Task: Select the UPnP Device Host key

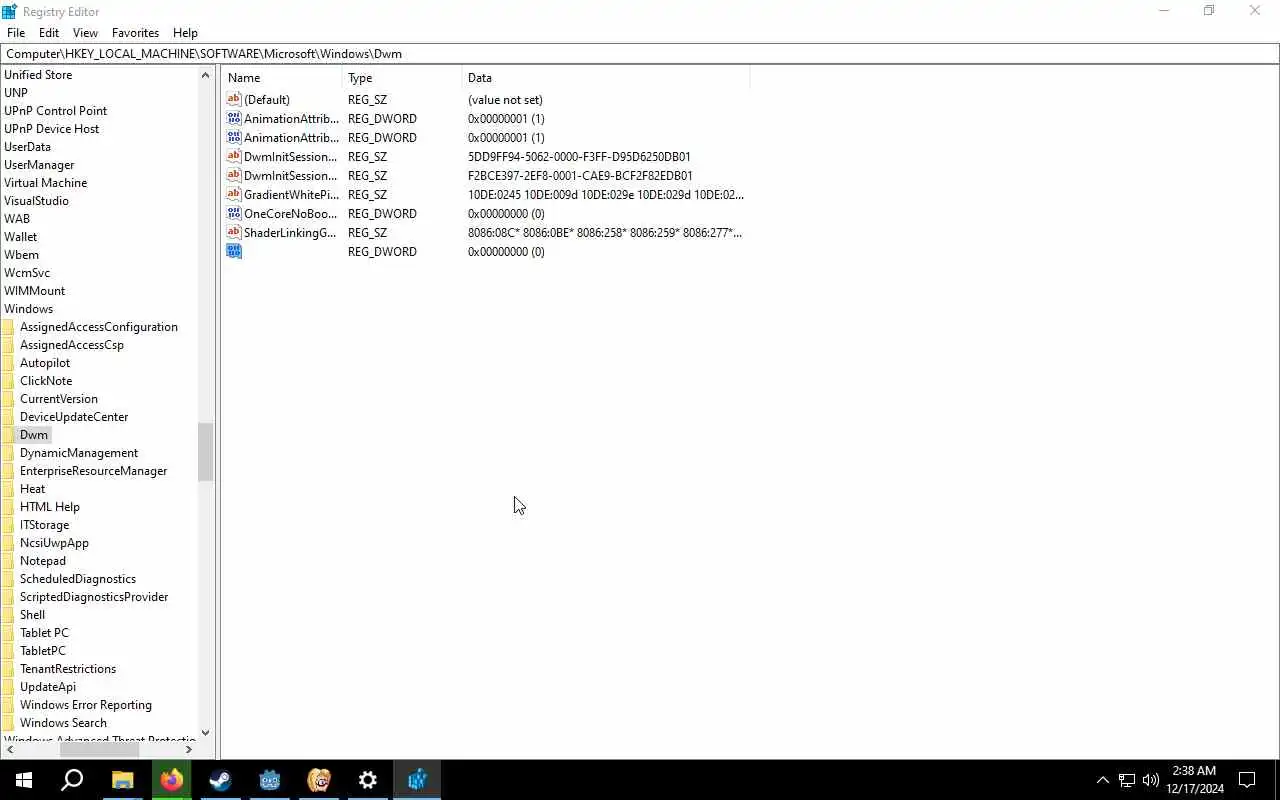Action: (51, 128)
